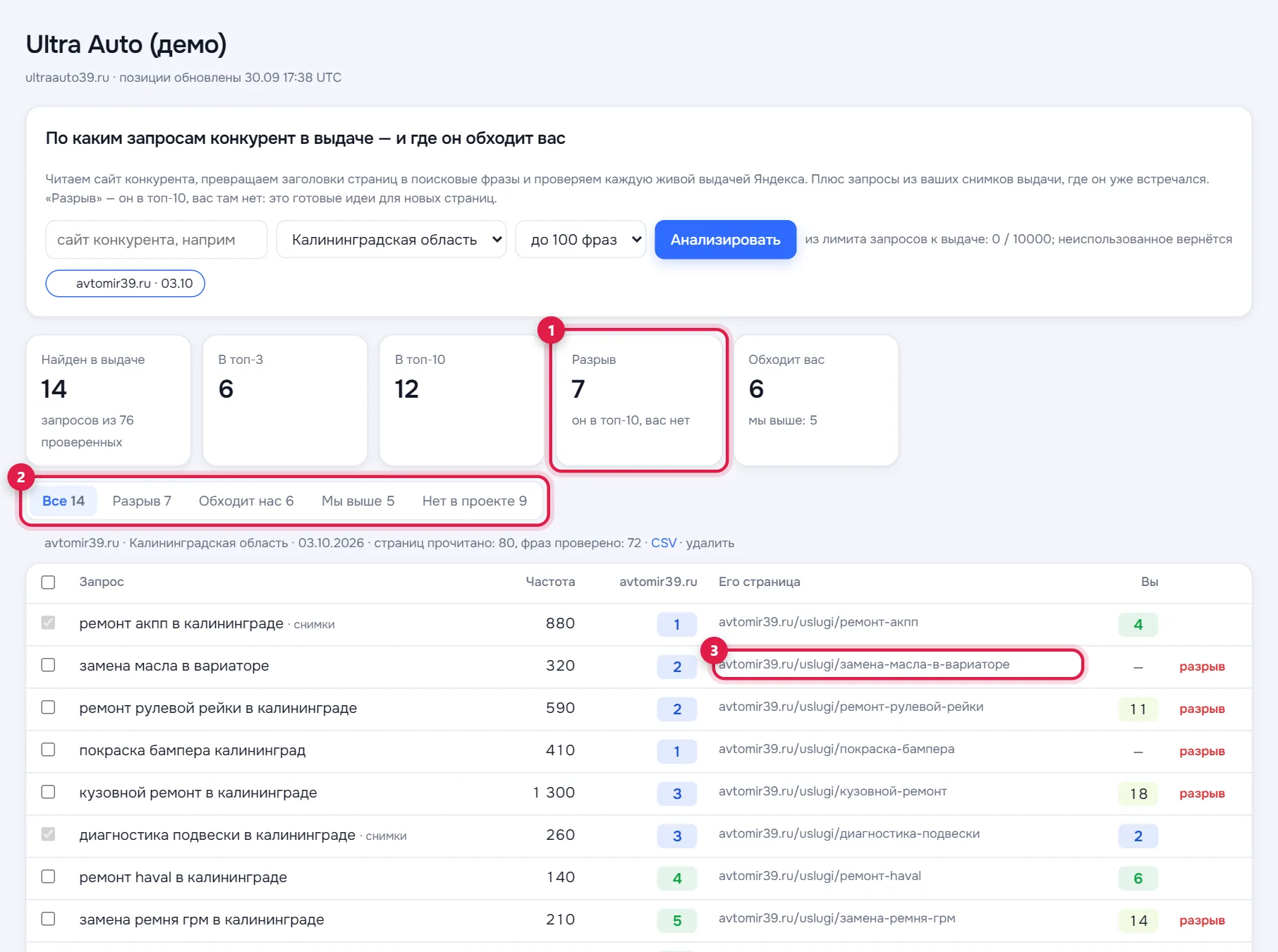This screenshot has height=952, width=1278.
Task: Open link avtomir39.ru/uslugi/ремонт-haval
Action: pyautogui.click(x=820, y=876)
